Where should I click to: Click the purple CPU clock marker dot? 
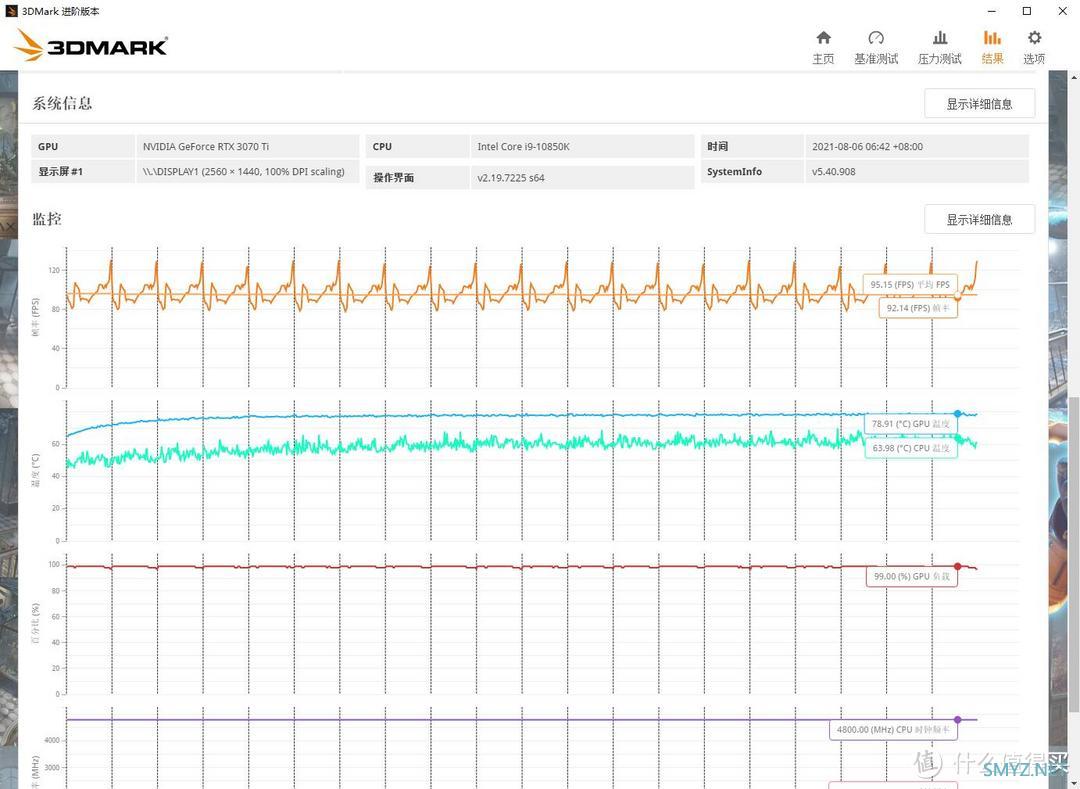[957, 719]
